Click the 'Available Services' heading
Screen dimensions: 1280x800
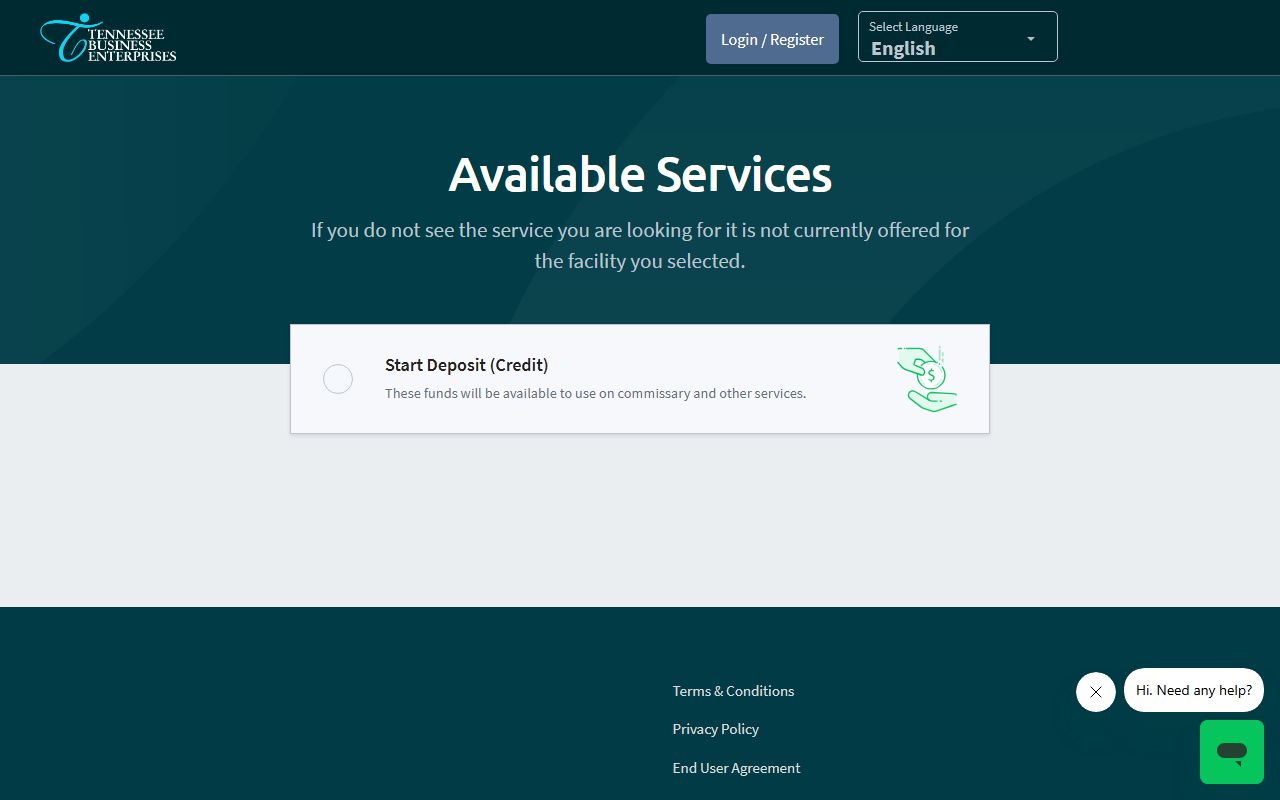point(640,174)
